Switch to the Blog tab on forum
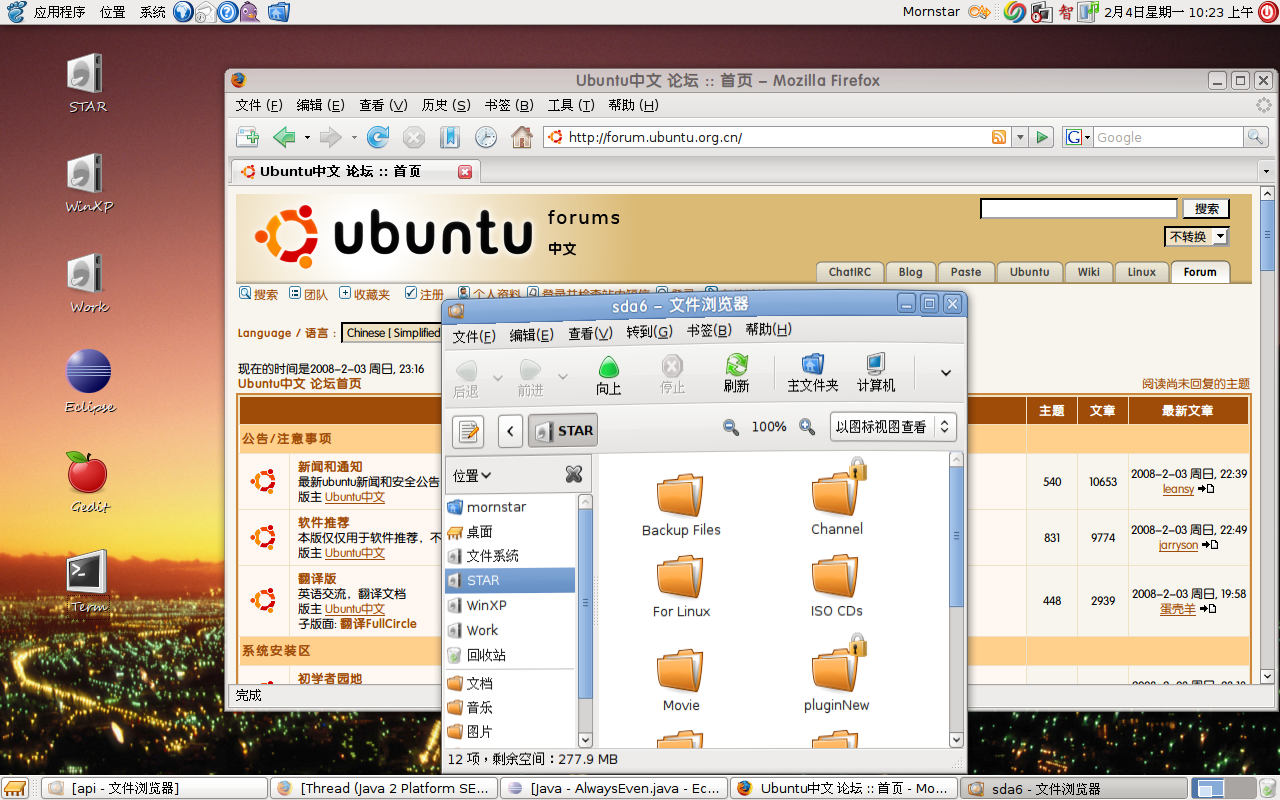The image size is (1280, 800). (910, 272)
